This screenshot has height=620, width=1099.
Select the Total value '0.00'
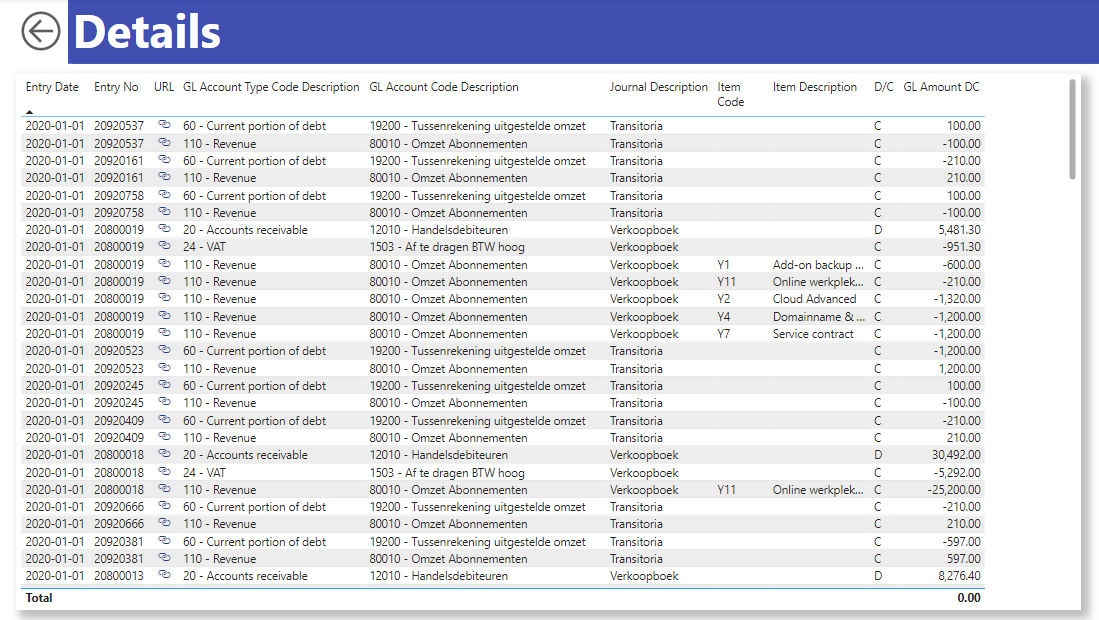969,598
